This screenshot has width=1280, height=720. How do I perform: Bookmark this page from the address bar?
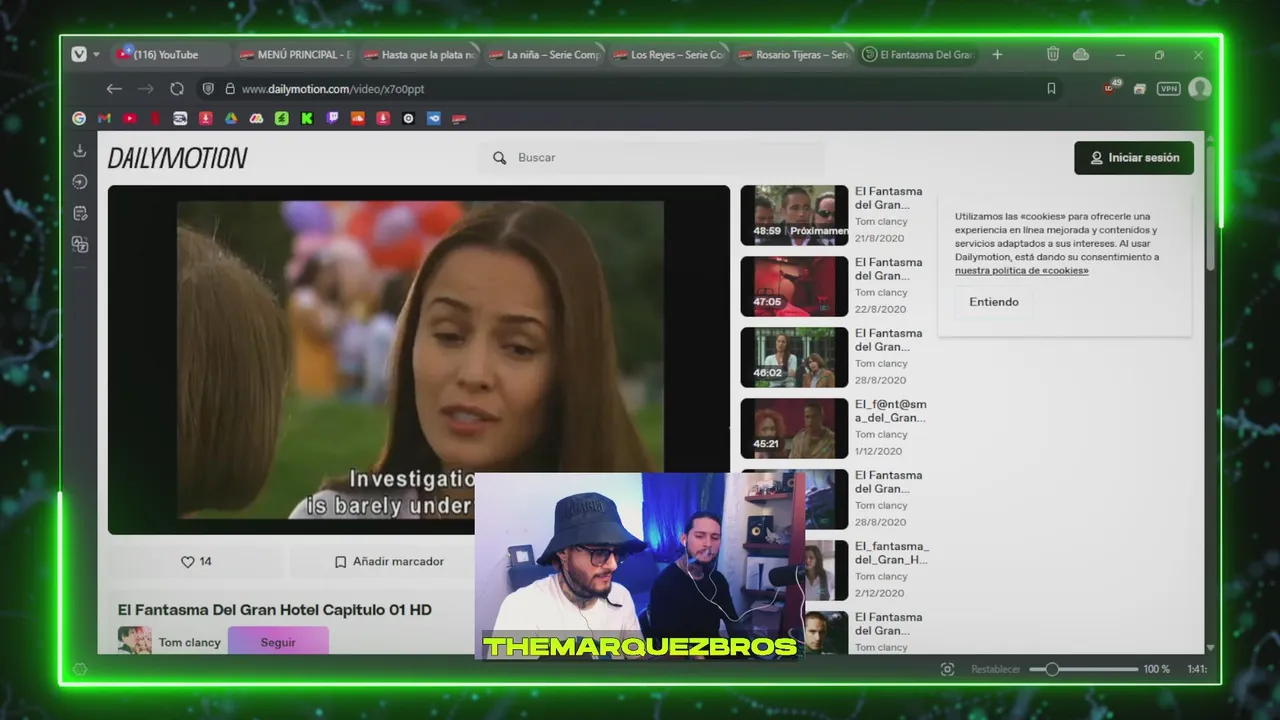click(x=1051, y=89)
